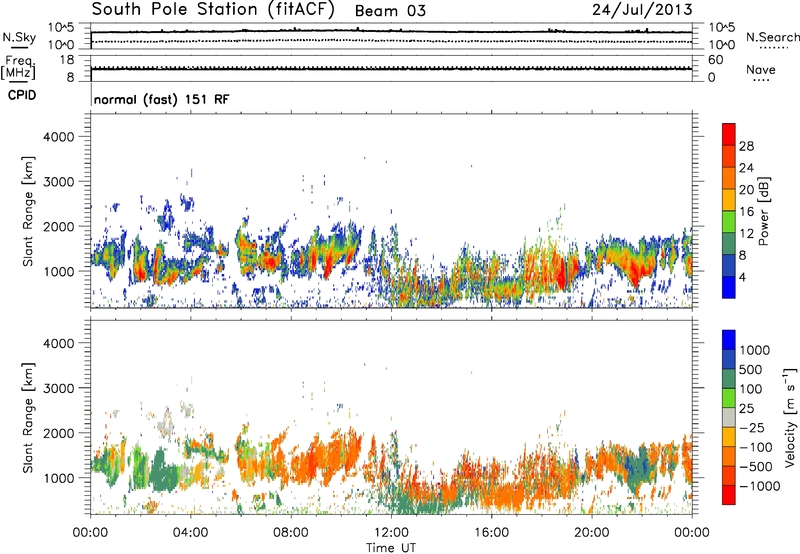Click the '12:00' time tick label
The width and height of the screenshot is (800, 554).
(x=391, y=533)
